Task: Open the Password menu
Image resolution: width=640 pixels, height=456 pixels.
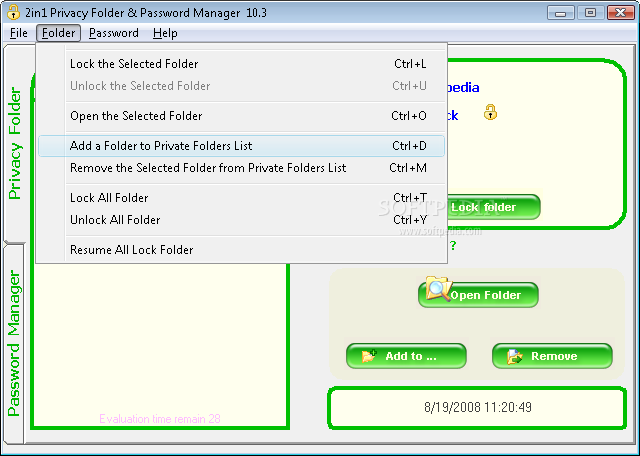Action: tap(113, 33)
